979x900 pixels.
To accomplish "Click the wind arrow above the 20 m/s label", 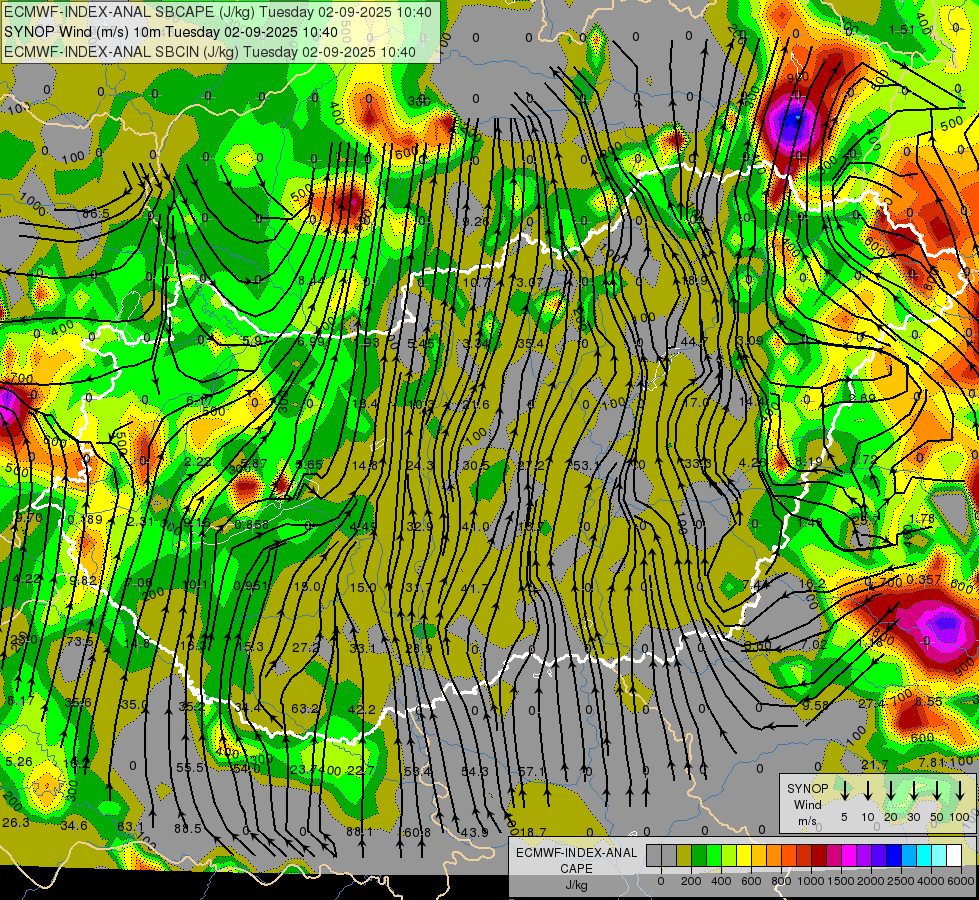I will pos(891,790).
